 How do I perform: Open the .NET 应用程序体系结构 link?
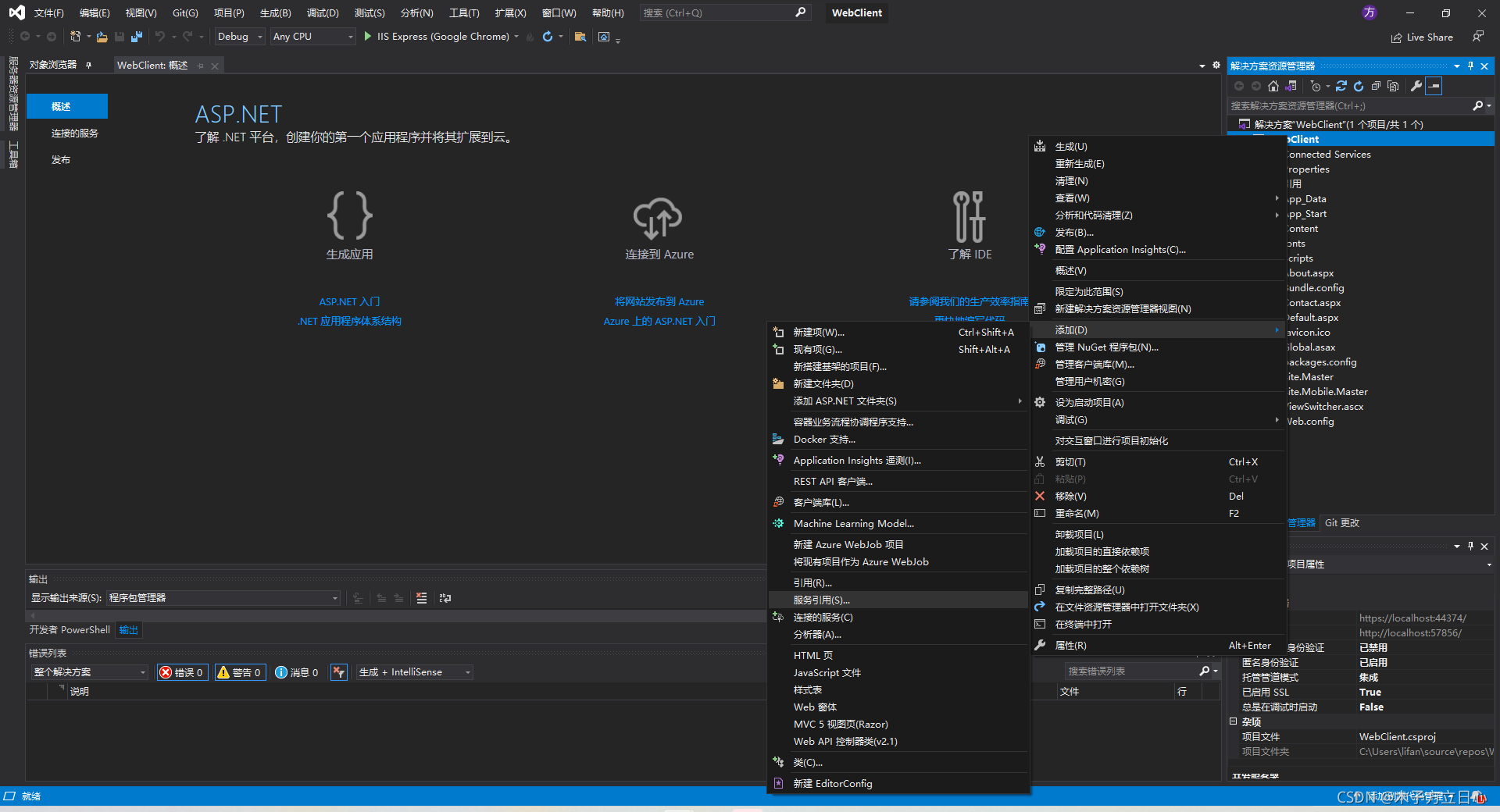(x=349, y=322)
